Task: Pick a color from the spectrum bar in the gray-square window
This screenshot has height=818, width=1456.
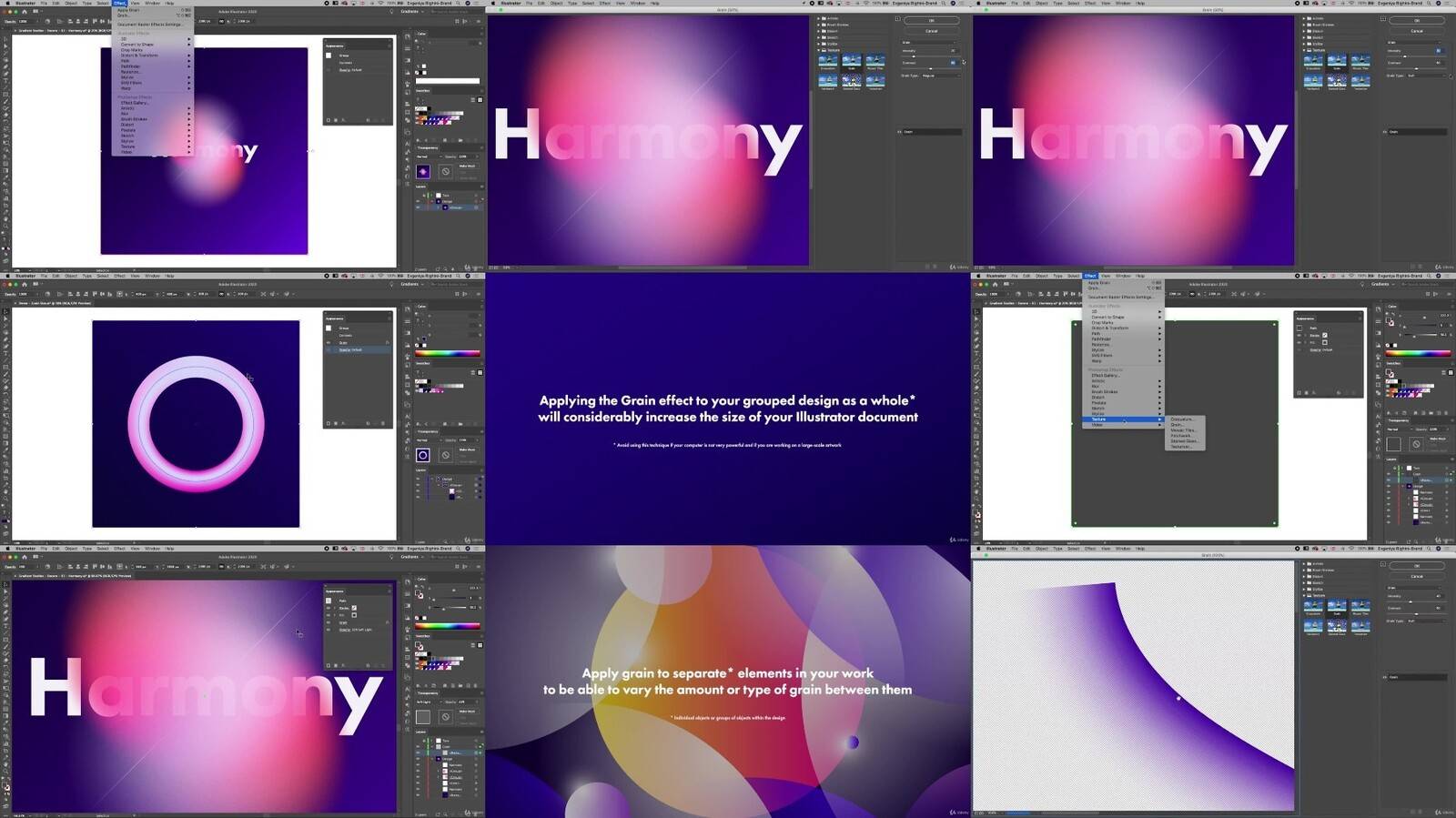Action: click(x=1418, y=353)
